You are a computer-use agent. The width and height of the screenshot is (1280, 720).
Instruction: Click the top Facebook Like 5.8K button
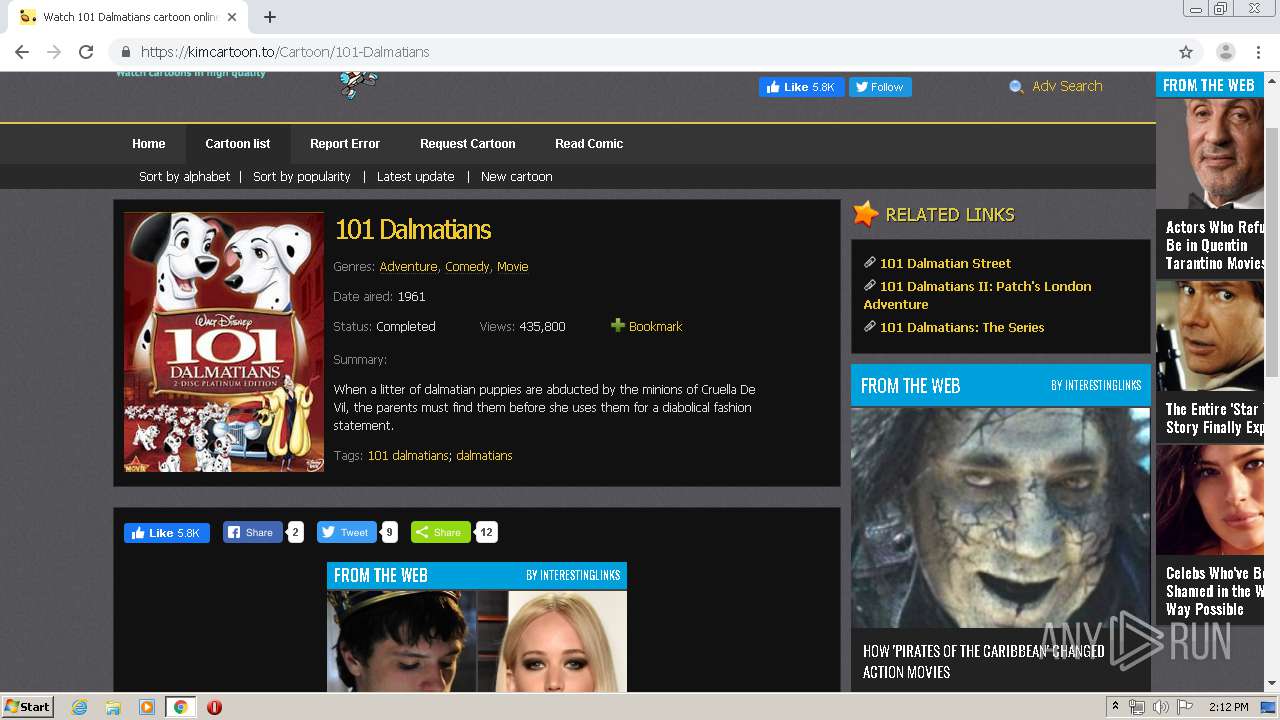pos(801,87)
